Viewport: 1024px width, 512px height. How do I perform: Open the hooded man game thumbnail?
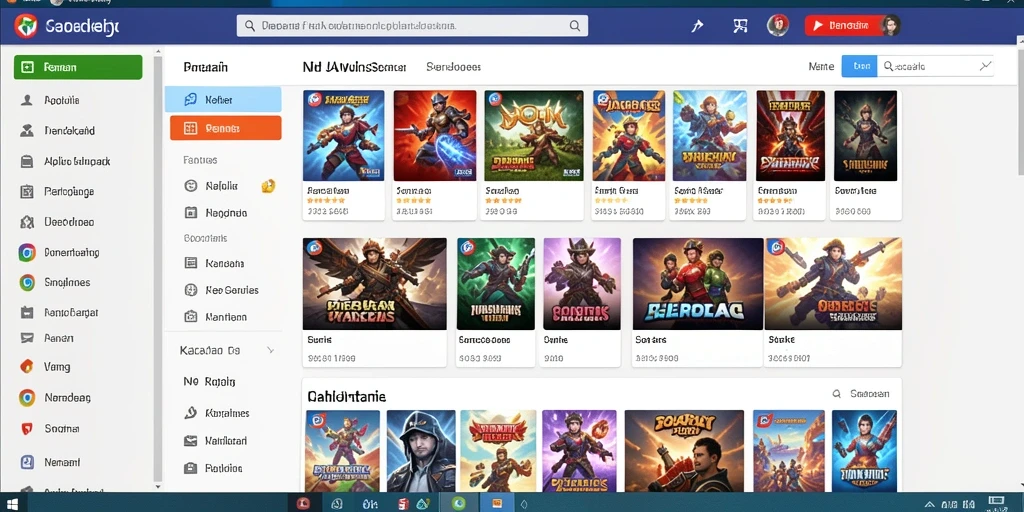(x=421, y=451)
